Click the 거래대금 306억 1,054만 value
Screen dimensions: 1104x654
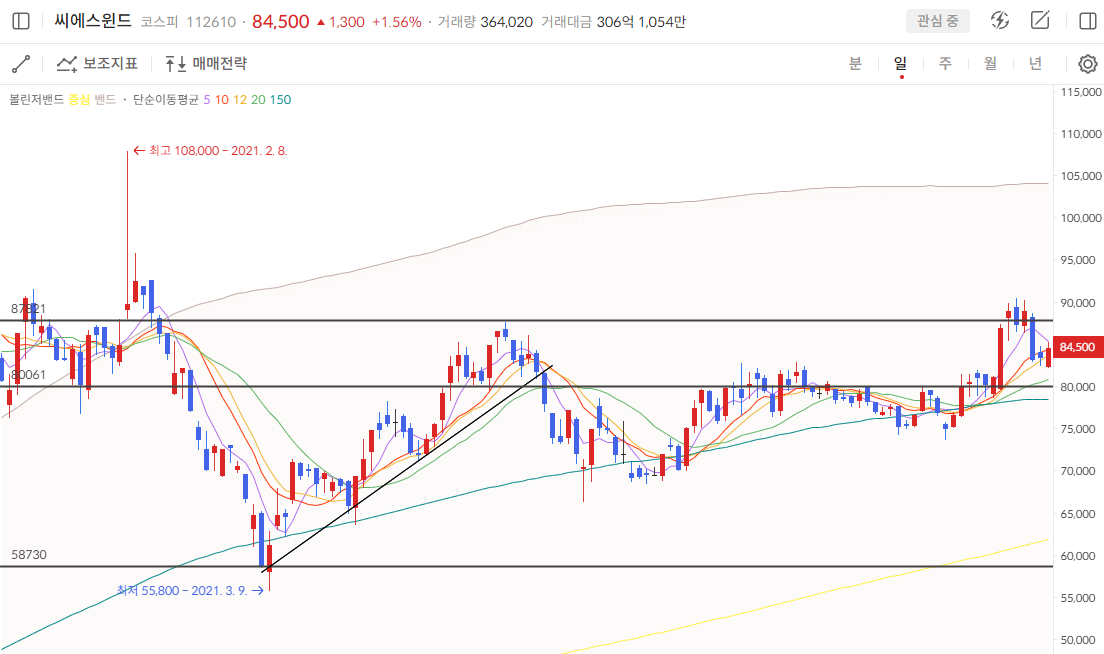613,22
